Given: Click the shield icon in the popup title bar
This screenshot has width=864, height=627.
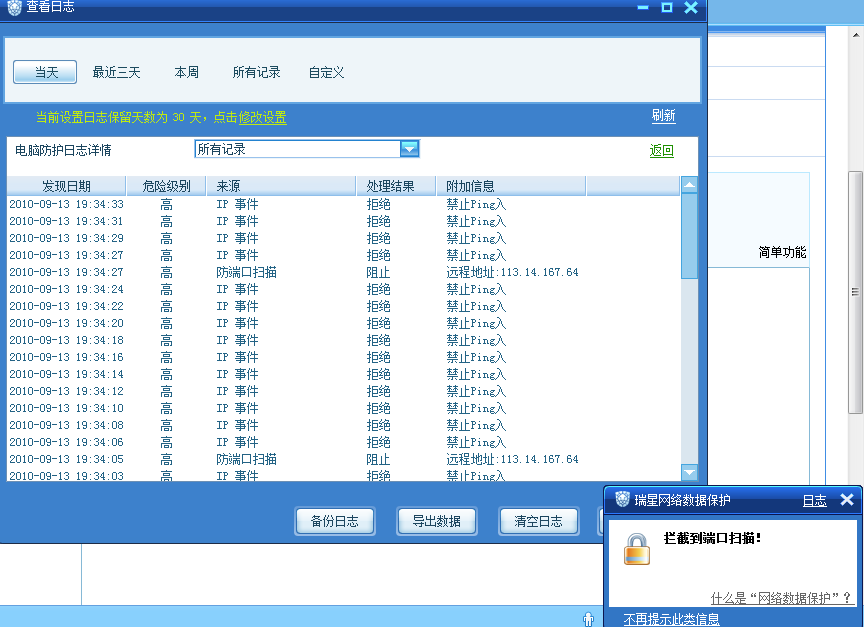Looking at the screenshot, I should coord(622,500).
